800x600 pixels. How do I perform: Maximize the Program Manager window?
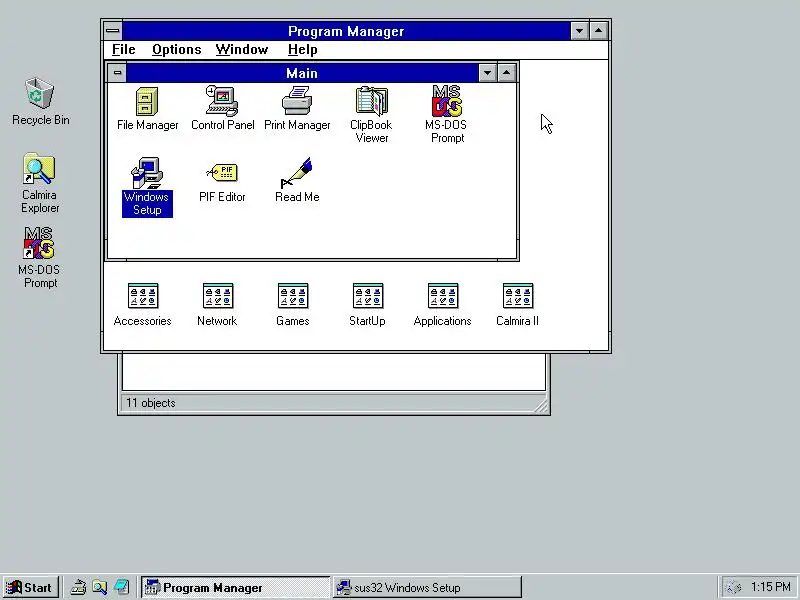598,31
